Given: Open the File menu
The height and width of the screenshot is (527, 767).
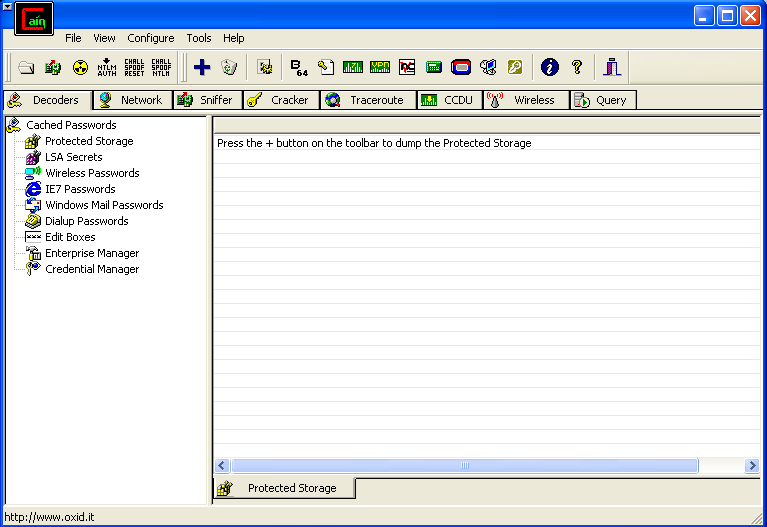Looking at the screenshot, I should [x=73, y=38].
